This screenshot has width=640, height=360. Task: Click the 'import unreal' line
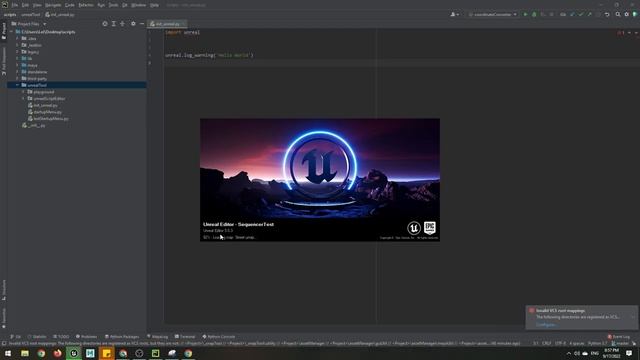pos(182,32)
